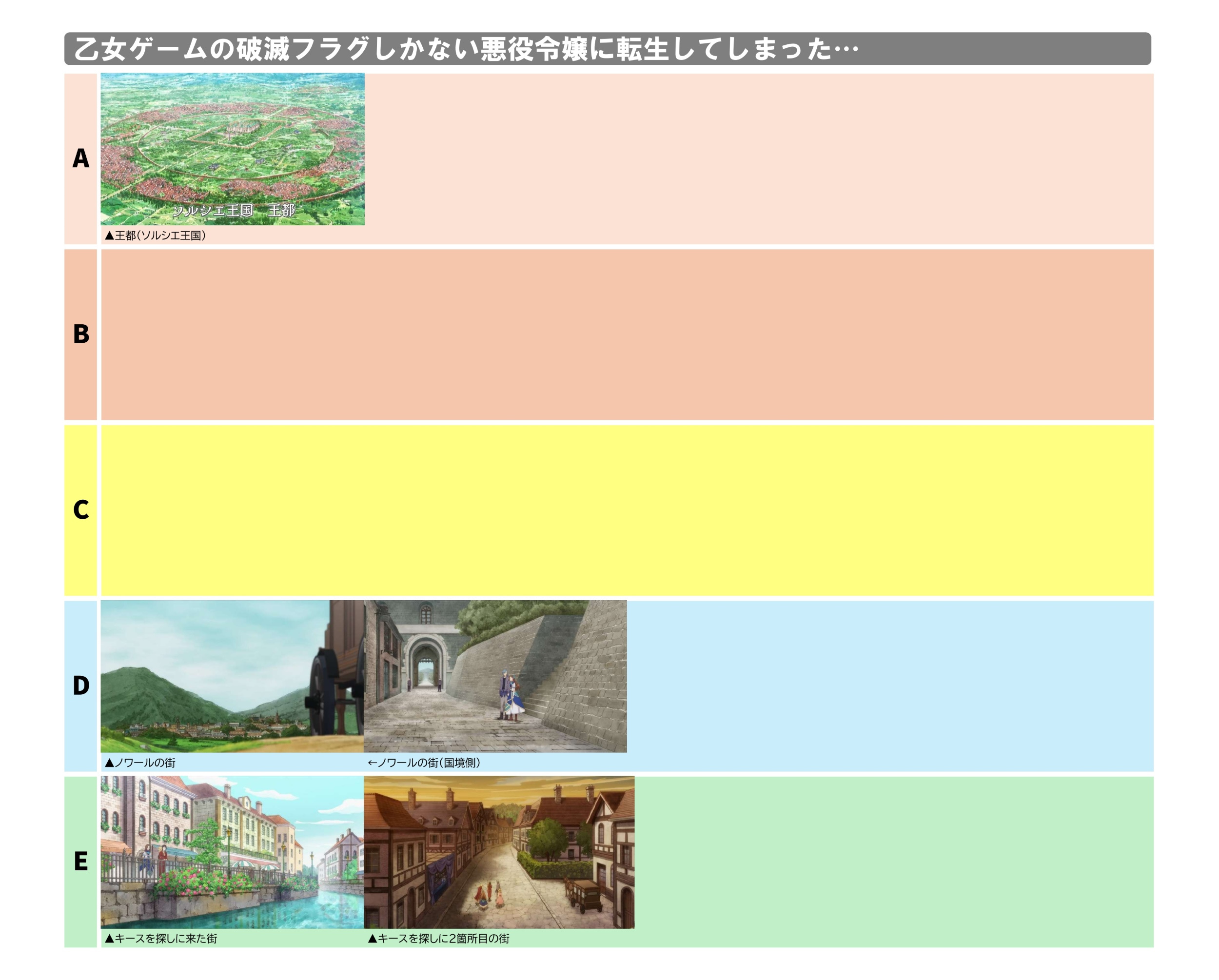Select the A tier label
Screen dimensions: 1219x980
(x=81, y=158)
